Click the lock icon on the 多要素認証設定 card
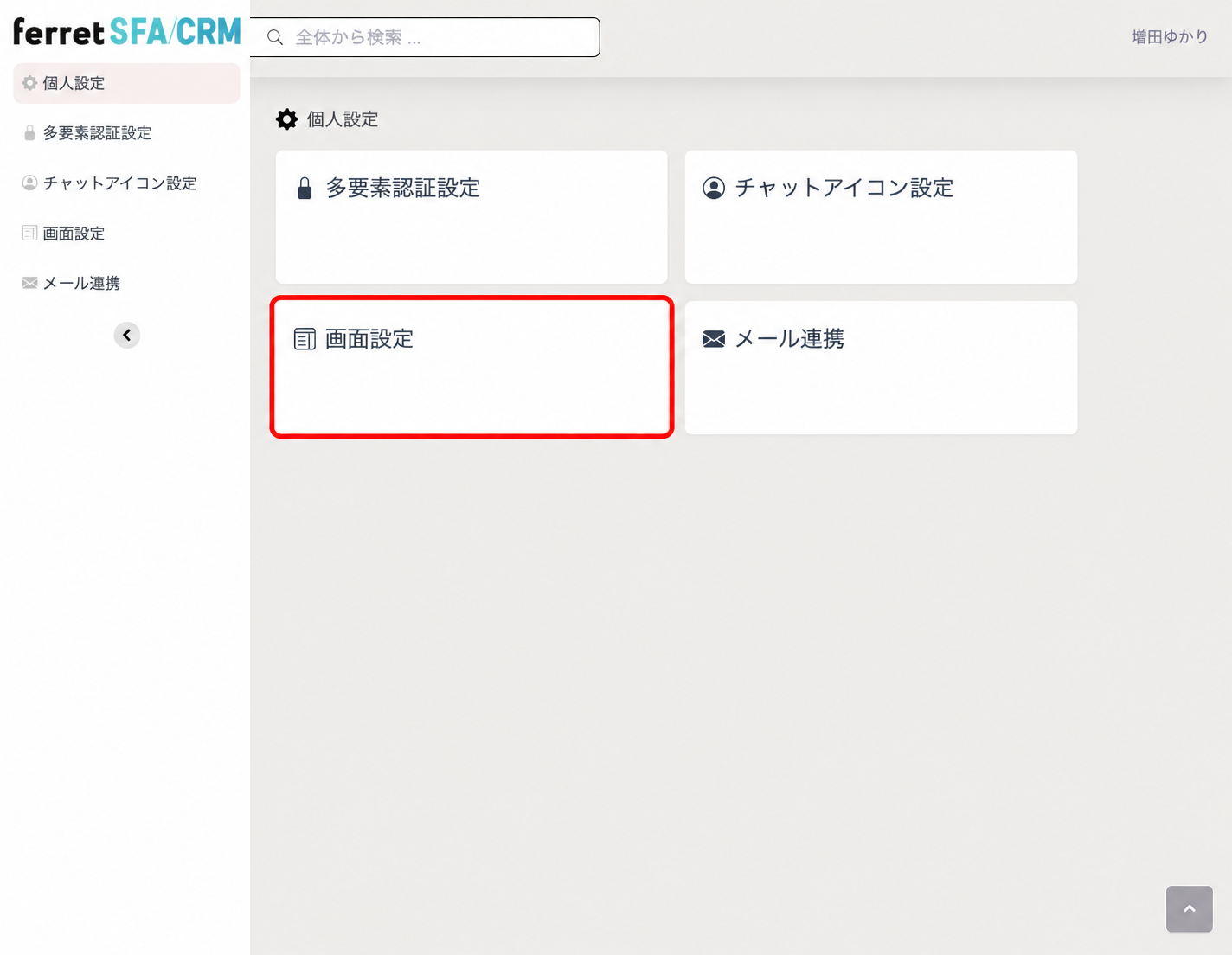The width and height of the screenshot is (1232, 955). [305, 189]
